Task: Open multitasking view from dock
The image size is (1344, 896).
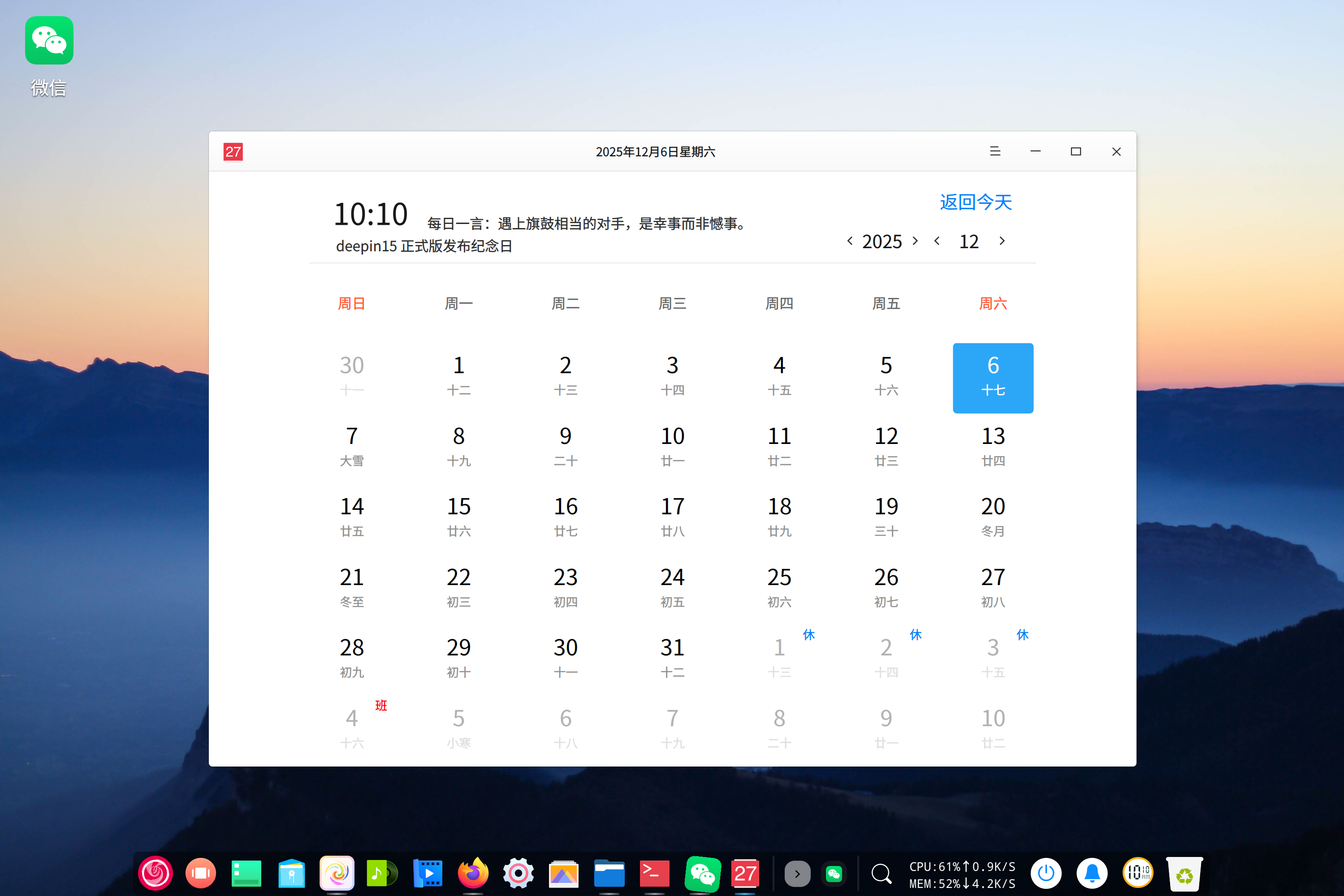Action: [x=201, y=873]
